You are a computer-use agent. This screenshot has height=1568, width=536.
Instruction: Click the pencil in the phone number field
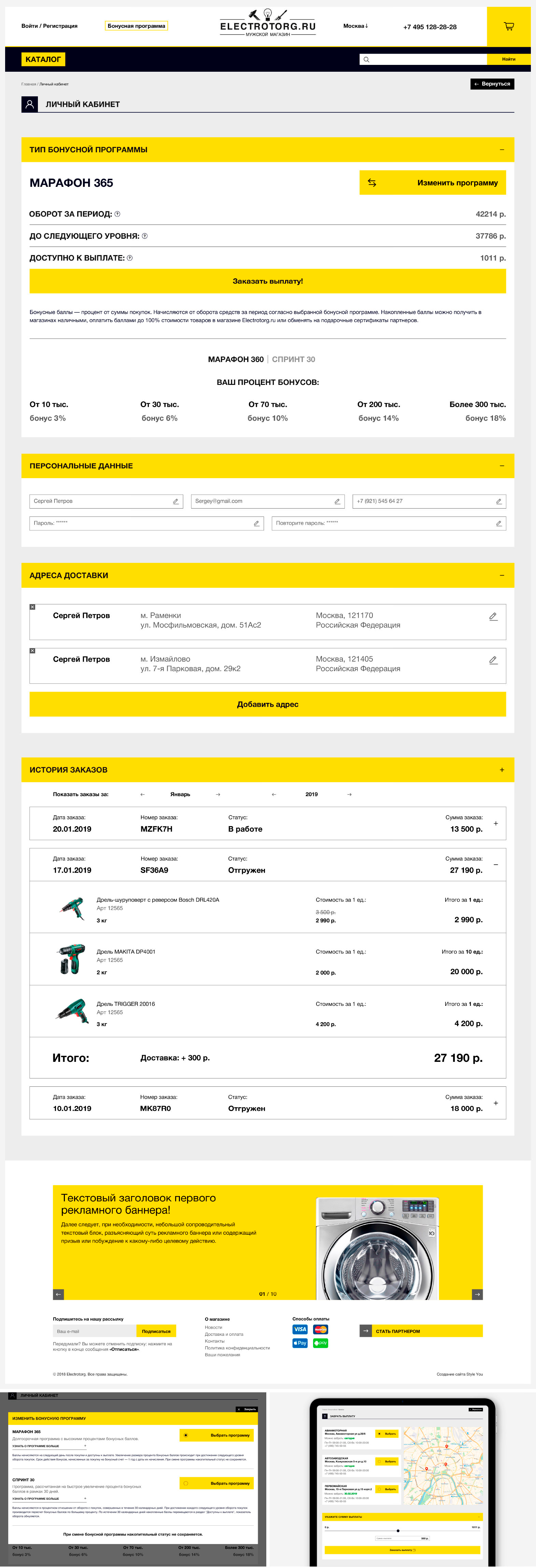(x=499, y=501)
